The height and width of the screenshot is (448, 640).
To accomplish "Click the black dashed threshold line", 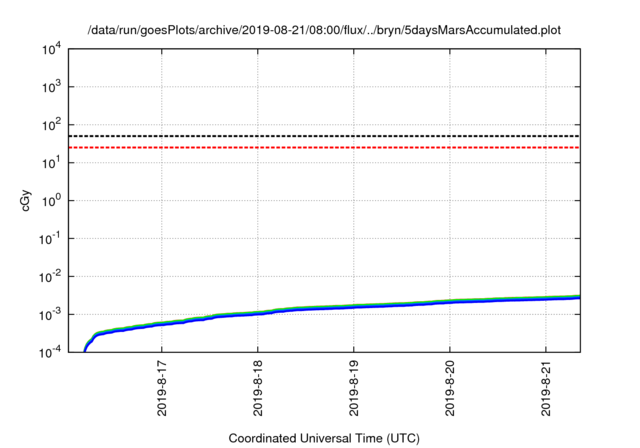I will coord(324,136).
